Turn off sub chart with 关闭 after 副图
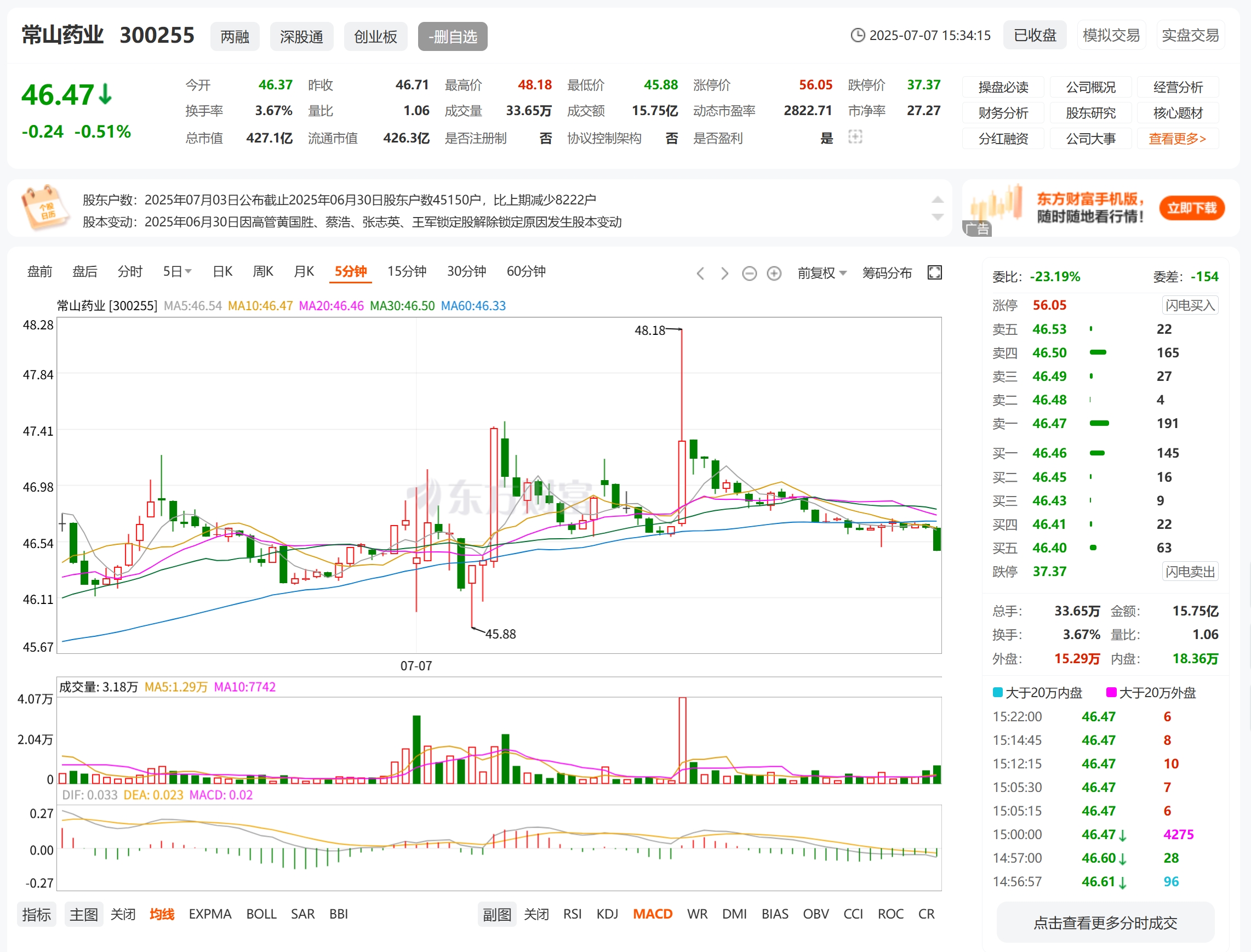Screen dimensions: 1251x952 pos(536,914)
